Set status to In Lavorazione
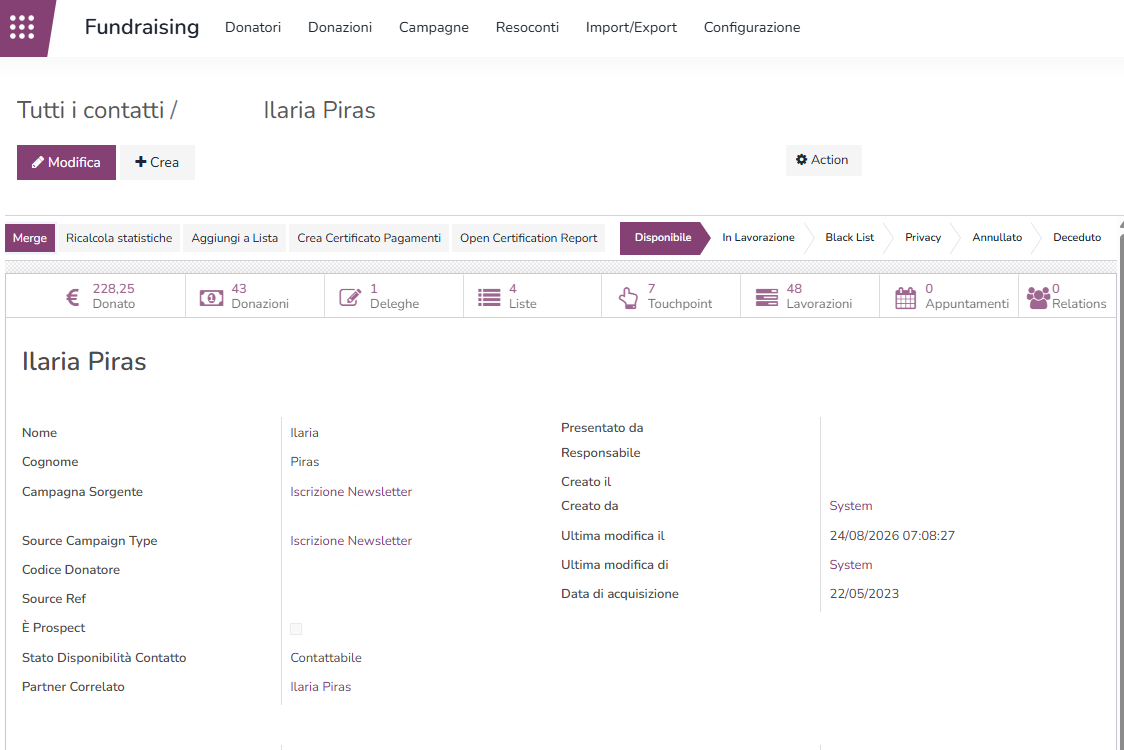The width and height of the screenshot is (1124, 750). pyautogui.click(x=758, y=238)
